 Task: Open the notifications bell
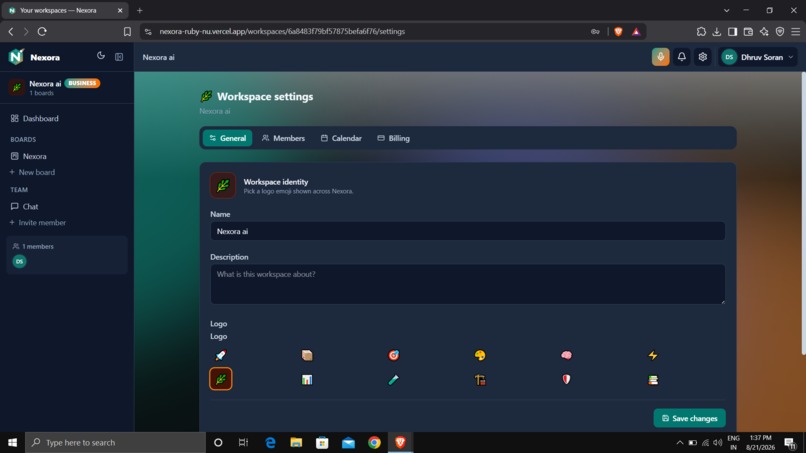click(x=682, y=57)
